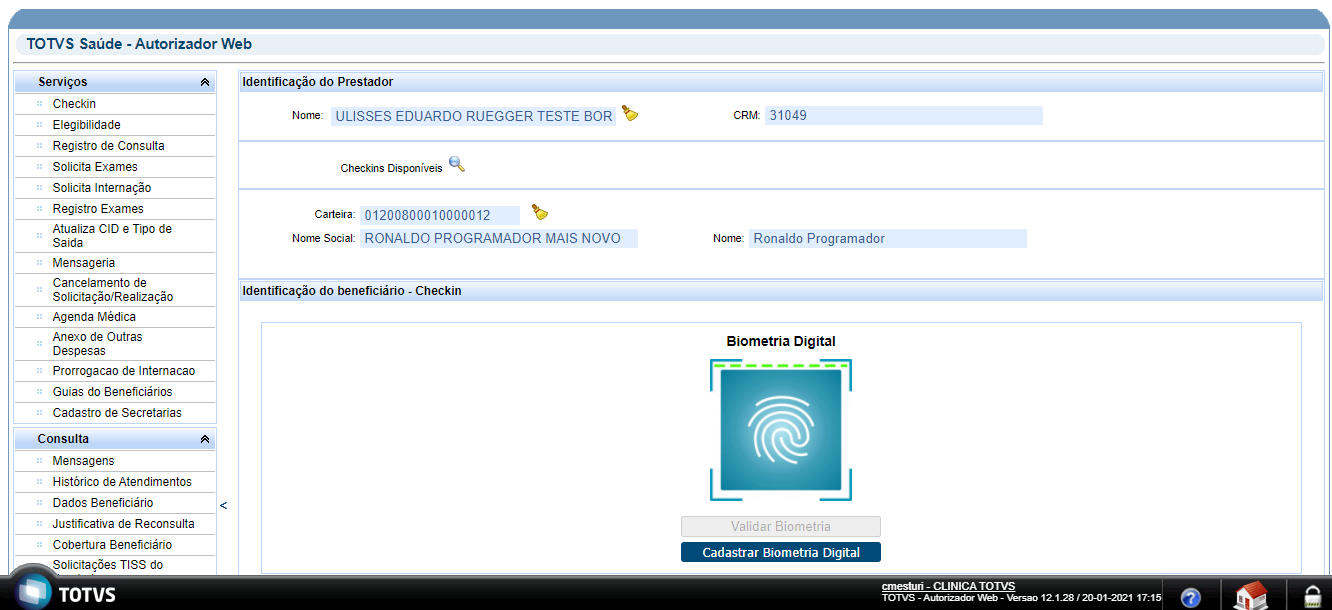
Task: Go to home page via house icon
Action: coord(1250,595)
